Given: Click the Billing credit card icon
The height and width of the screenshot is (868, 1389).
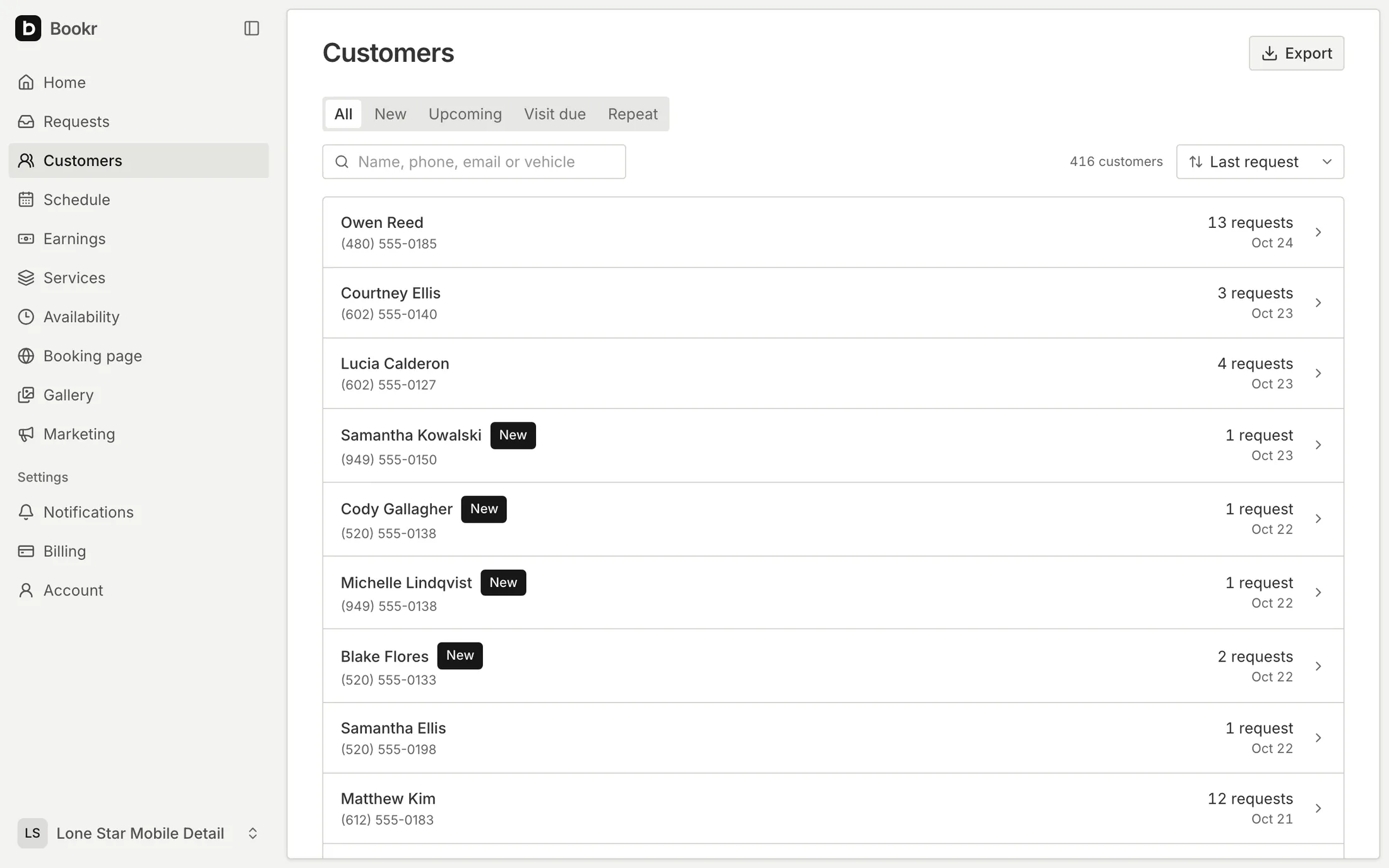Looking at the screenshot, I should pos(26,551).
